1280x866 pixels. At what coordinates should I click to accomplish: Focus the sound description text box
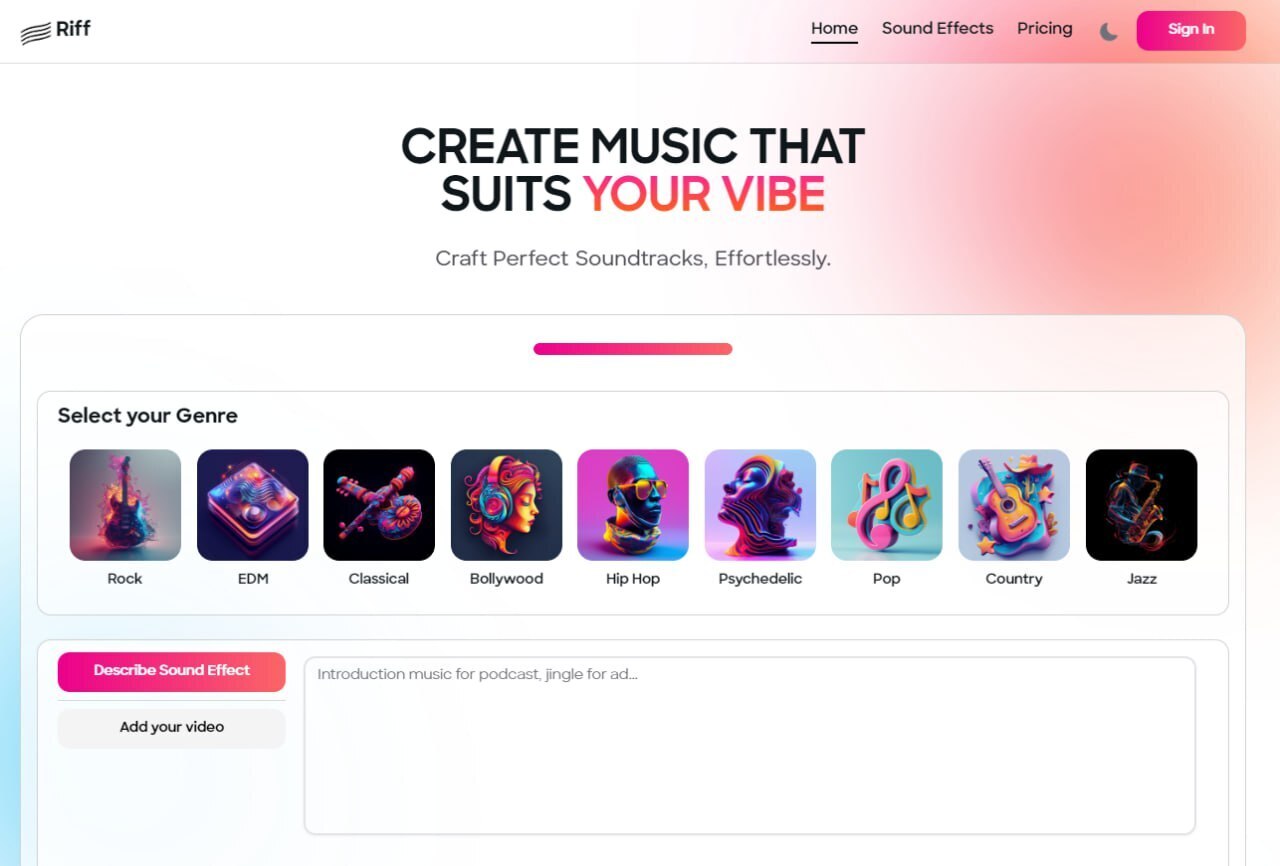point(750,746)
